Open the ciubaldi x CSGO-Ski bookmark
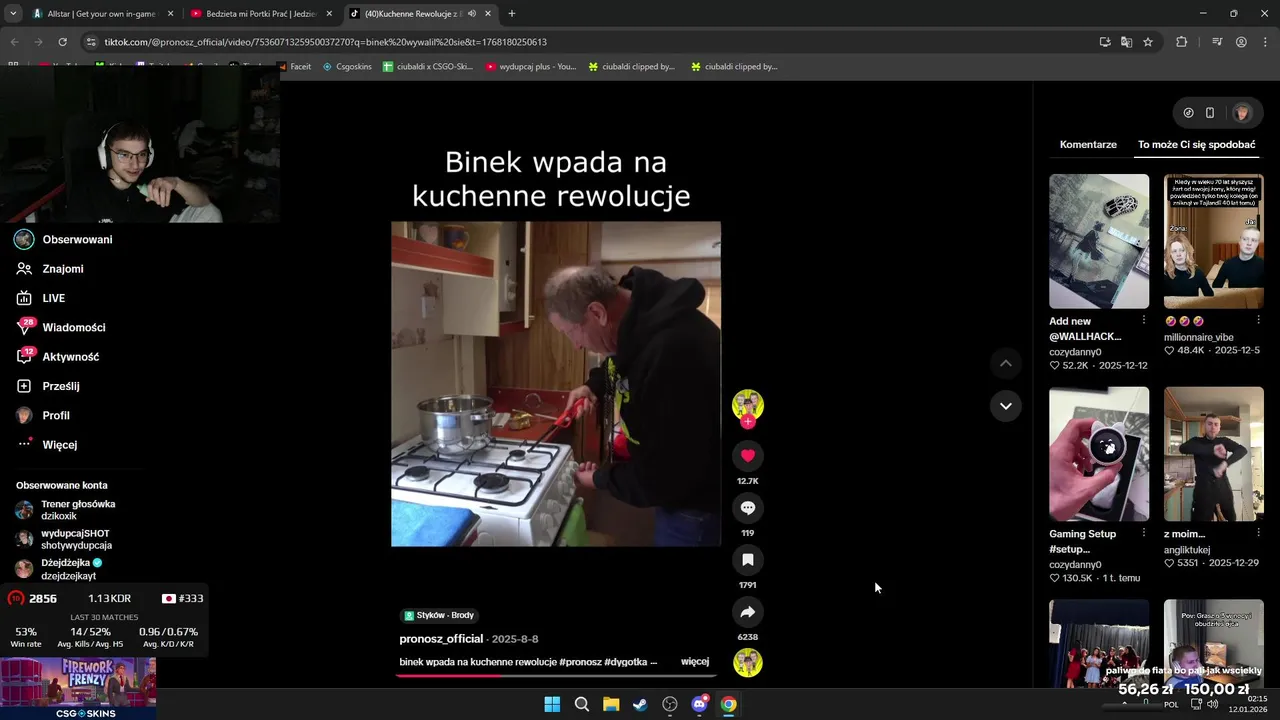Viewport: 1280px width, 720px height. [428, 67]
